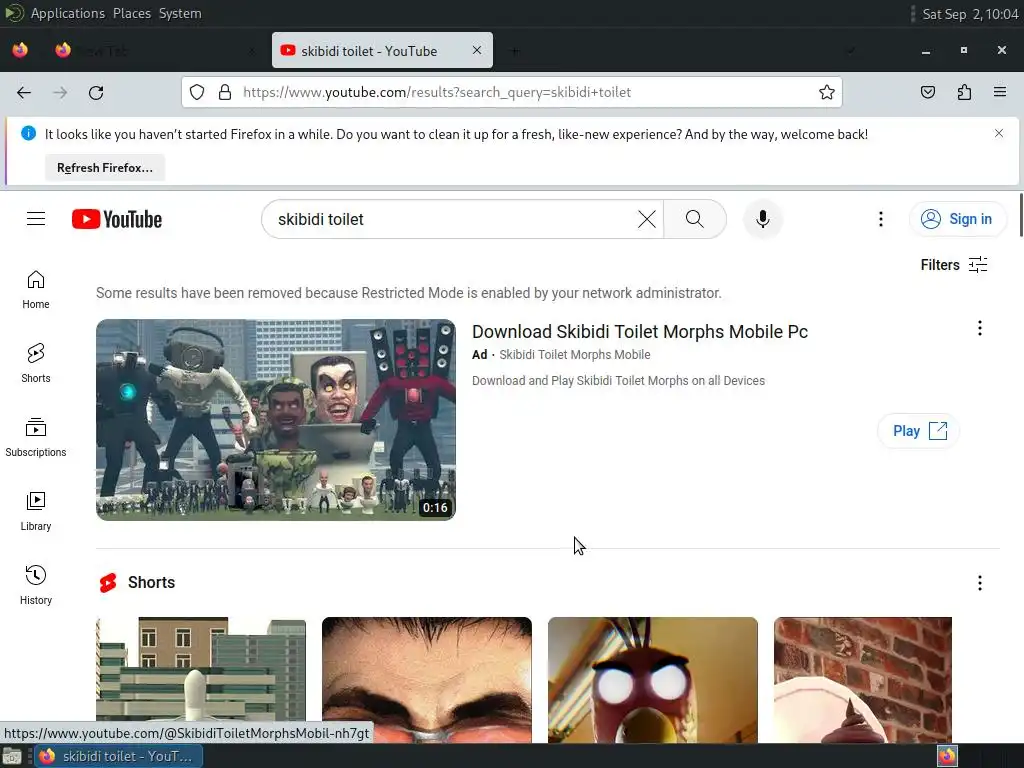Open the YouTube hamburger guide menu
The image size is (1024, 768).
coord(36,219)
